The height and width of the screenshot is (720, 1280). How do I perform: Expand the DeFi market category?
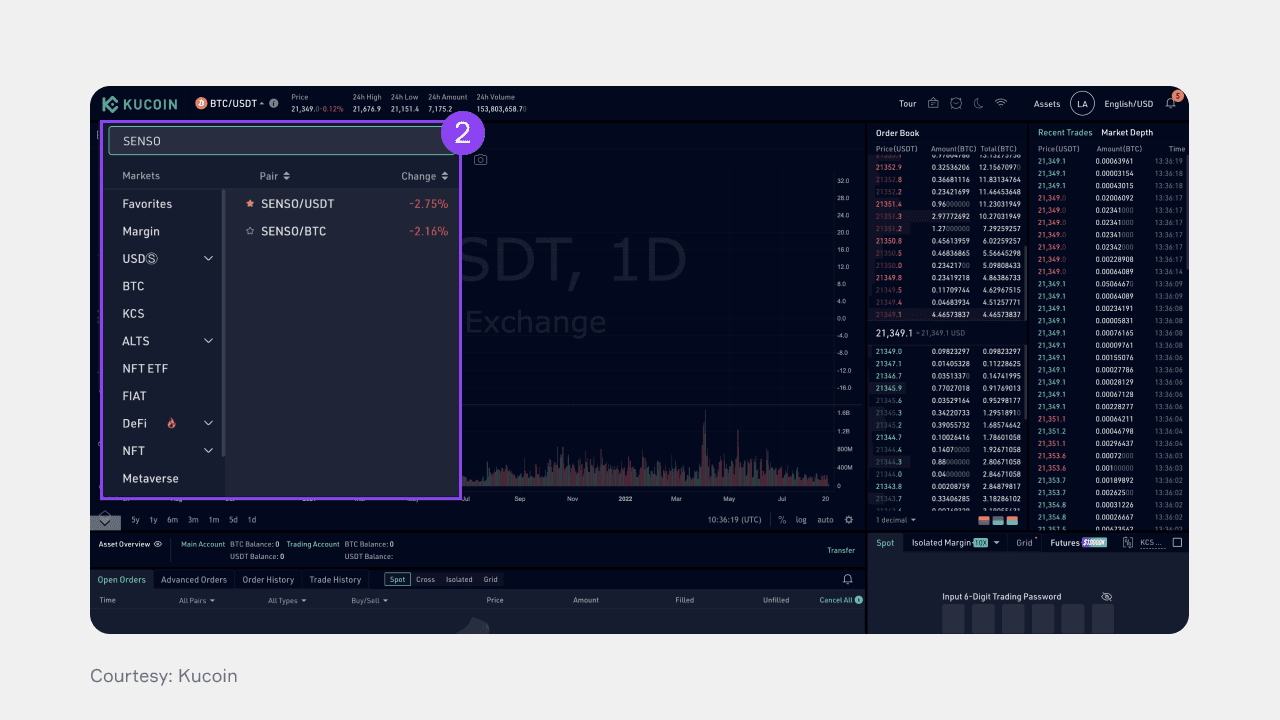coord(209,423)
